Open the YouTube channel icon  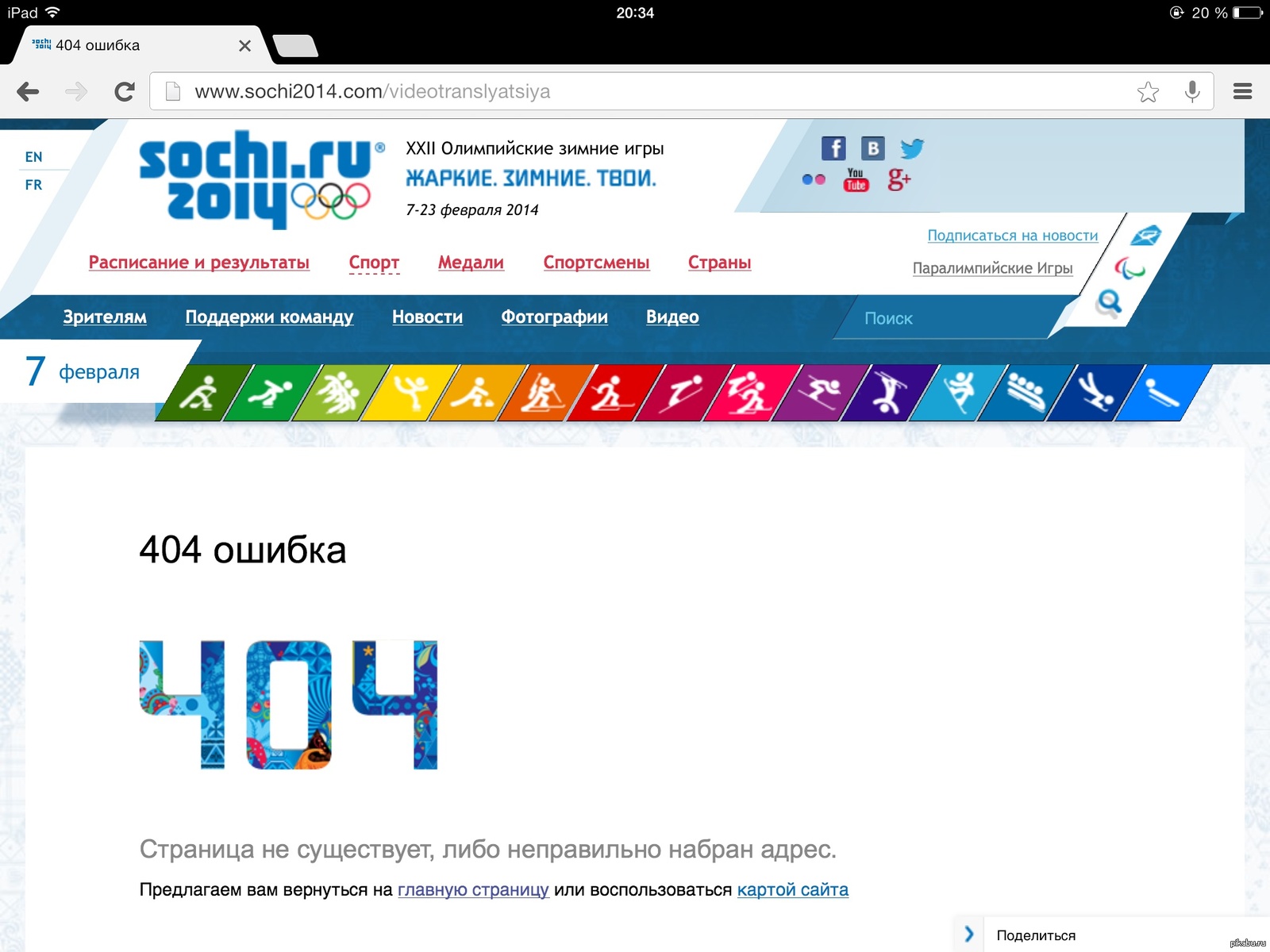pyautogui.click(x=856, y=179)
